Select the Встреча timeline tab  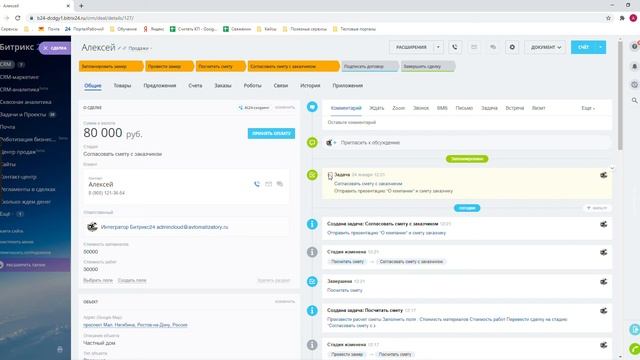point(514,108)
